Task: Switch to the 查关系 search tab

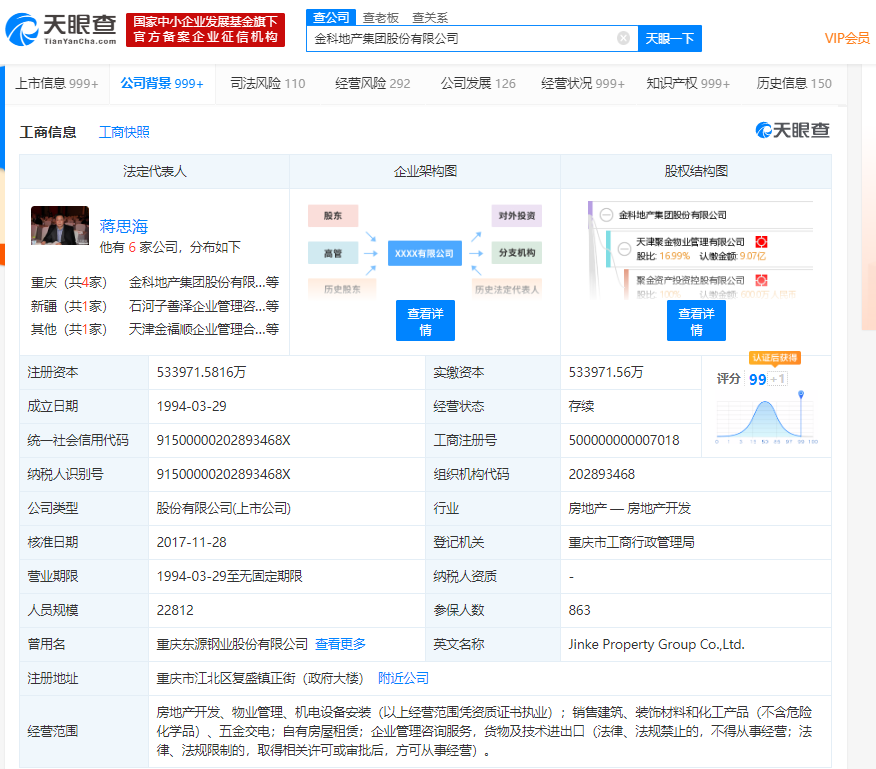Action: point(430,17)
